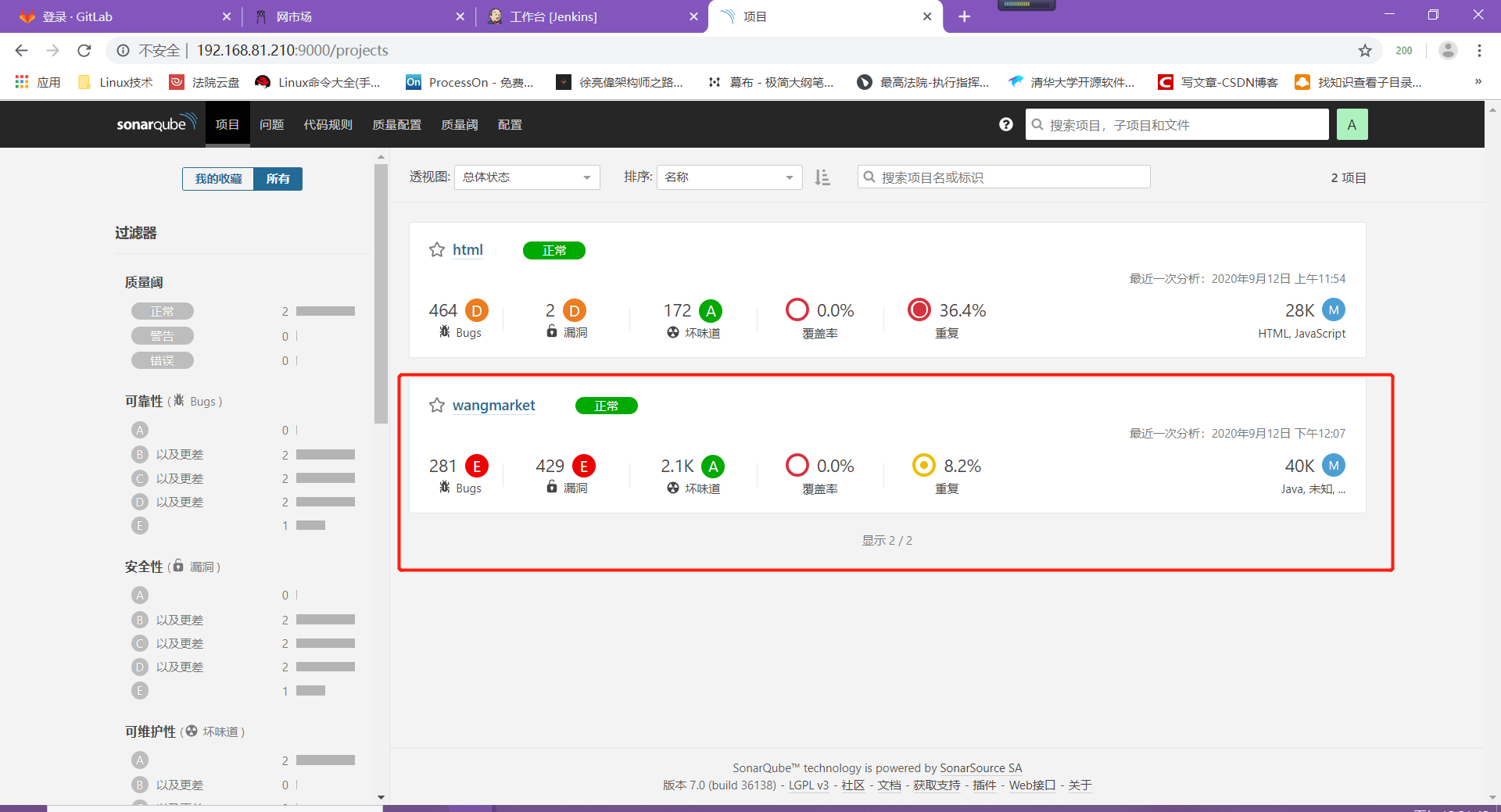Click wangmarket vulnerabilities rating E badge

(x=584, y=467)
